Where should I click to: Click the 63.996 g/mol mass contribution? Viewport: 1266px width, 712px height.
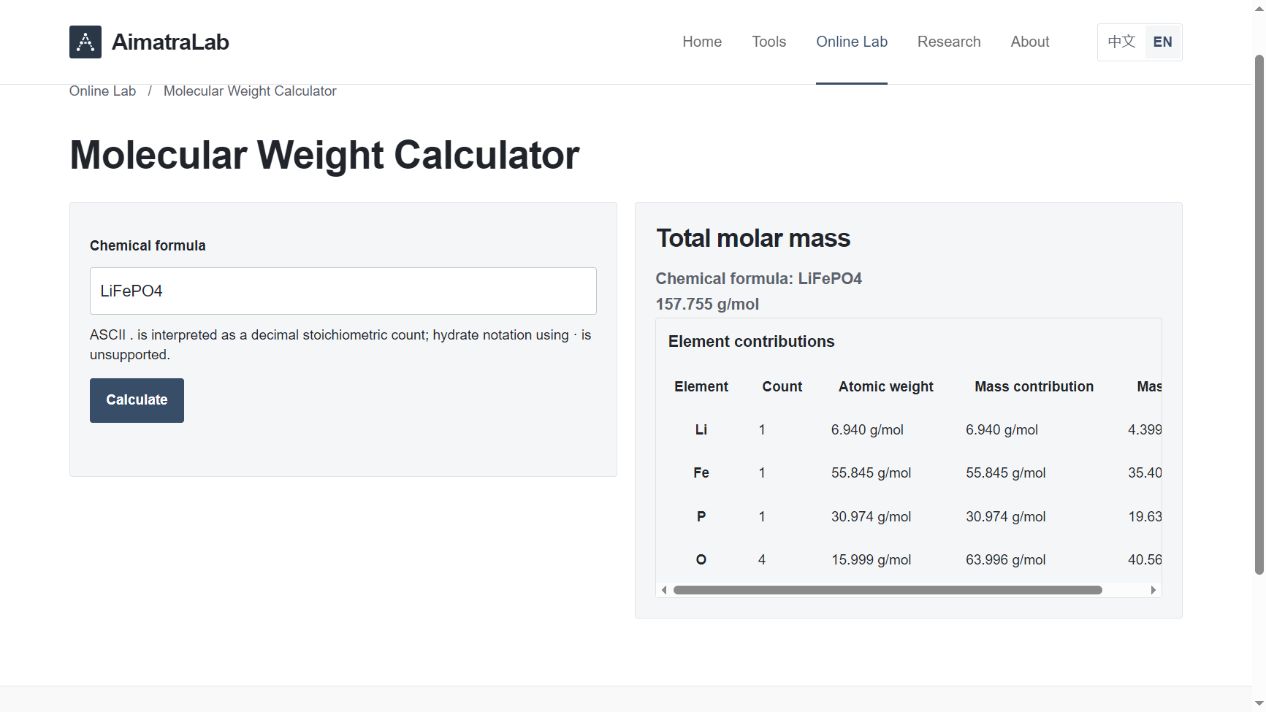coord(1006,560)
